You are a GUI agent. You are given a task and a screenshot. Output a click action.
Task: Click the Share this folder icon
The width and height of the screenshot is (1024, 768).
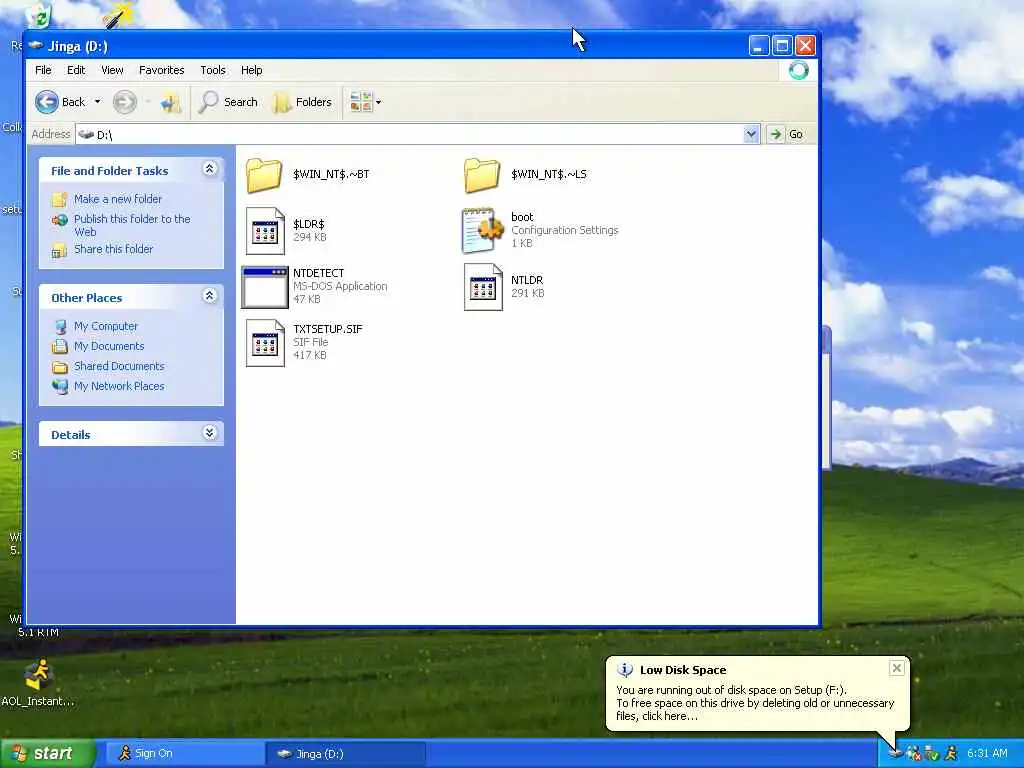59,249
